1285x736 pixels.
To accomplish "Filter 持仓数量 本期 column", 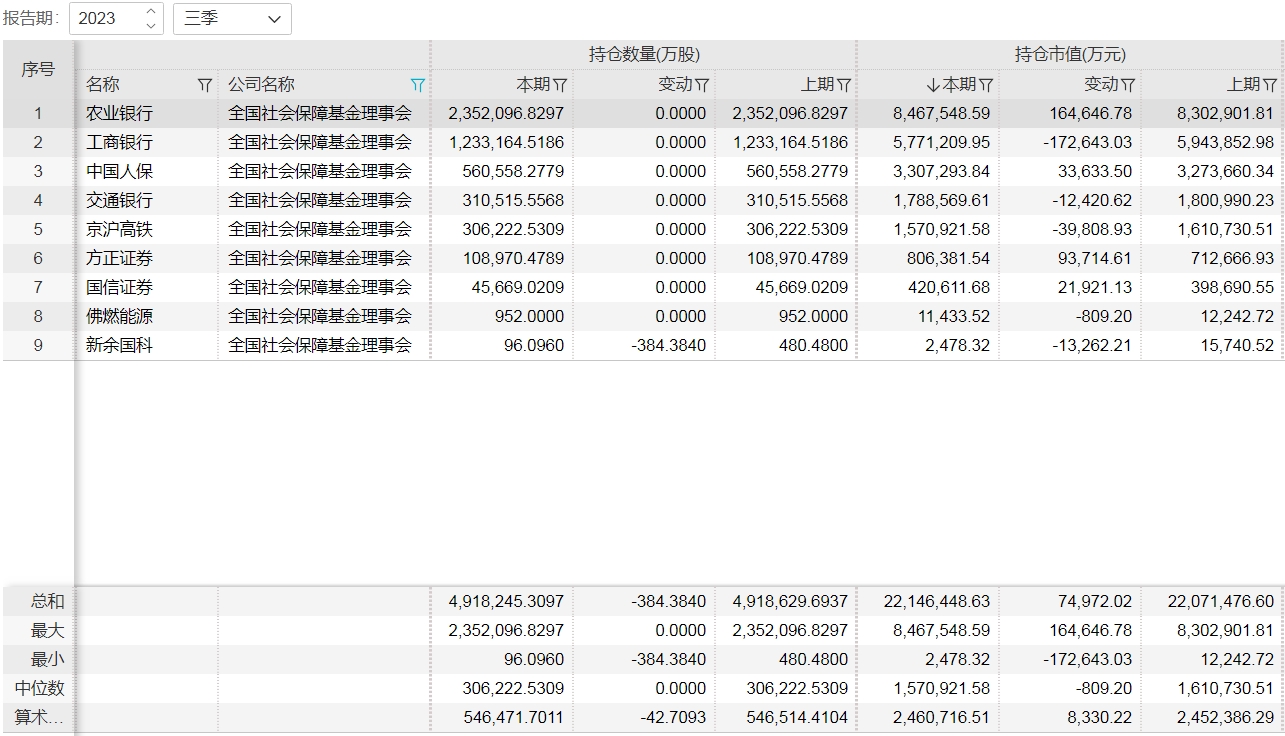I will pos(560,85).
